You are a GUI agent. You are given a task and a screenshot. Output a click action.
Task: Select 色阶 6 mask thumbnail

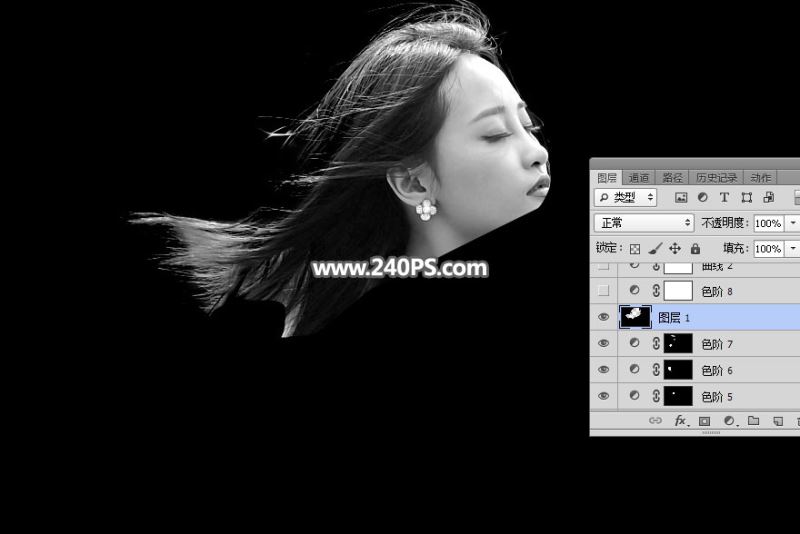678,369
